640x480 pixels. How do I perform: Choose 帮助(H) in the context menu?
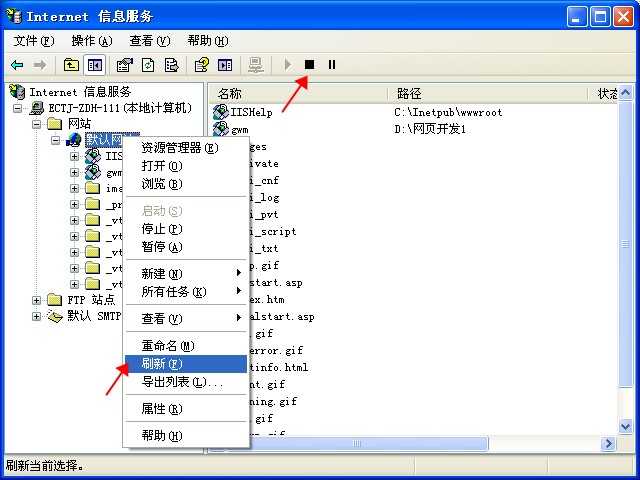tap(186, 436)
